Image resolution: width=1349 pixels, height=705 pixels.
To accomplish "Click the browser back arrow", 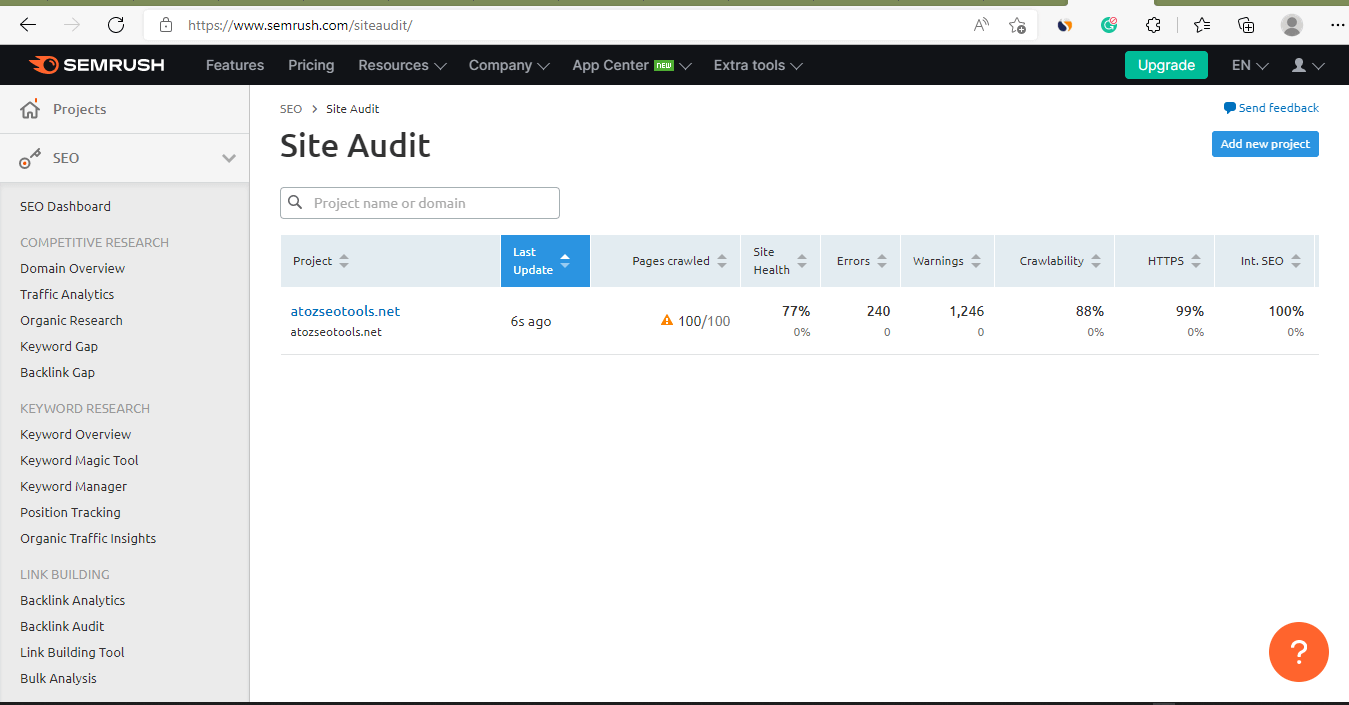I will tap(28, 25).
